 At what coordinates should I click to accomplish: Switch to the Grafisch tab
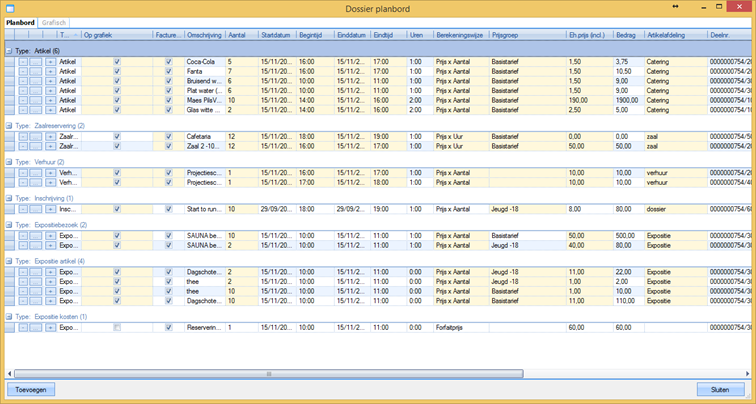[55, 22]
